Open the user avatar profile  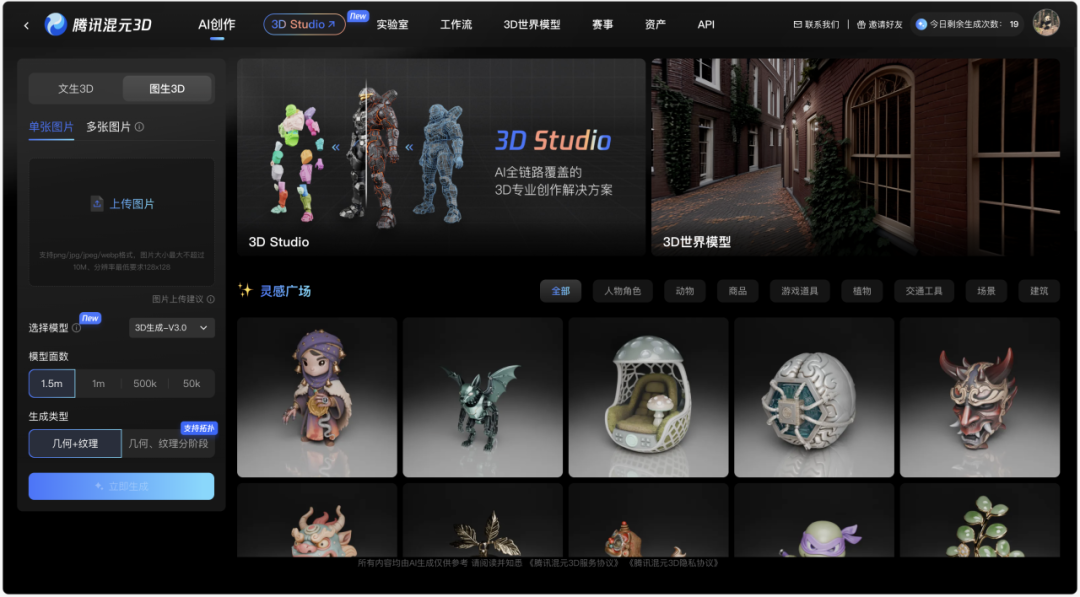(1046, 23)
